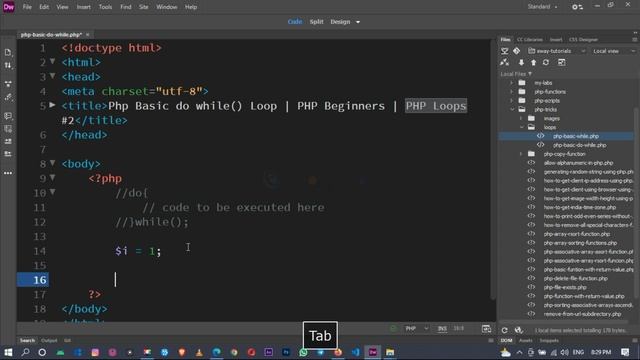Click the Expand Files panel view icon
The image size is (640, 360).
(x=562, y=62)
